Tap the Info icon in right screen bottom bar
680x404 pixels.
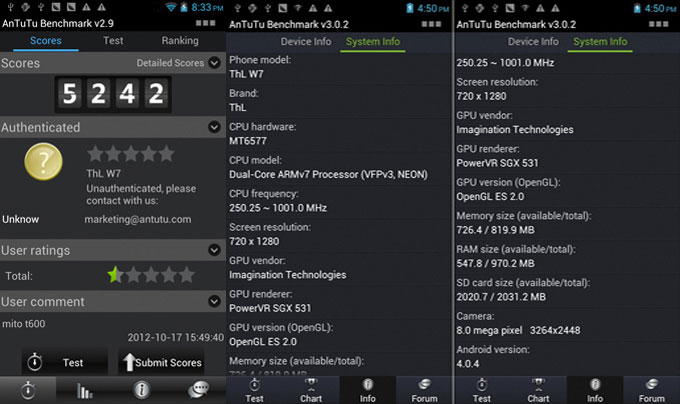[x=595, y=391]
